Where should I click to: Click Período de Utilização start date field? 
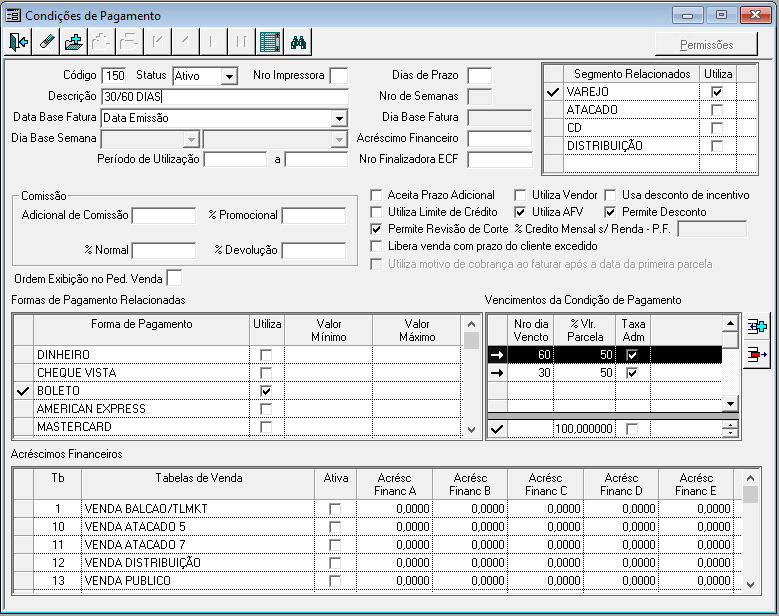pyautogui.click(x=235, y=159)
